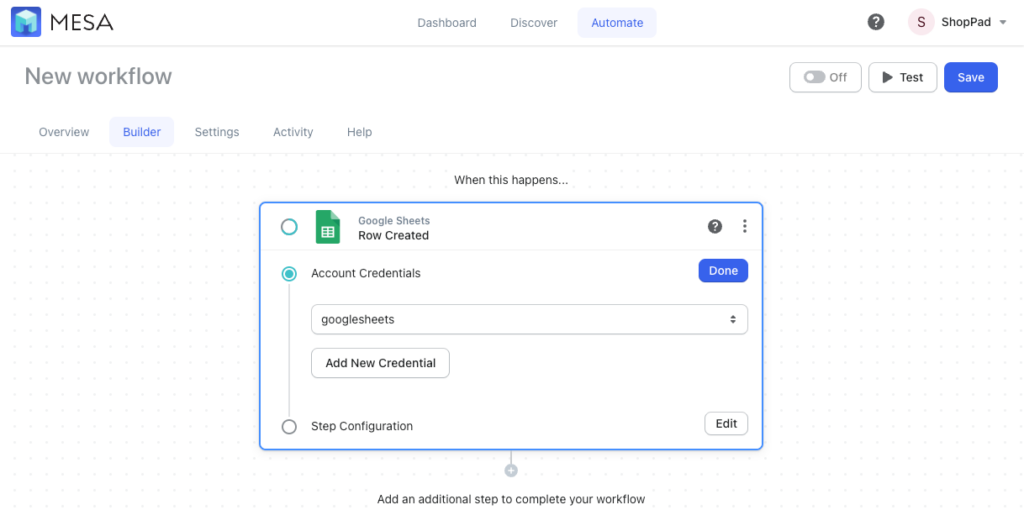Click the Done button for credentials
1024x510 pixels.
pyautogui.click(x=724, y=271)
